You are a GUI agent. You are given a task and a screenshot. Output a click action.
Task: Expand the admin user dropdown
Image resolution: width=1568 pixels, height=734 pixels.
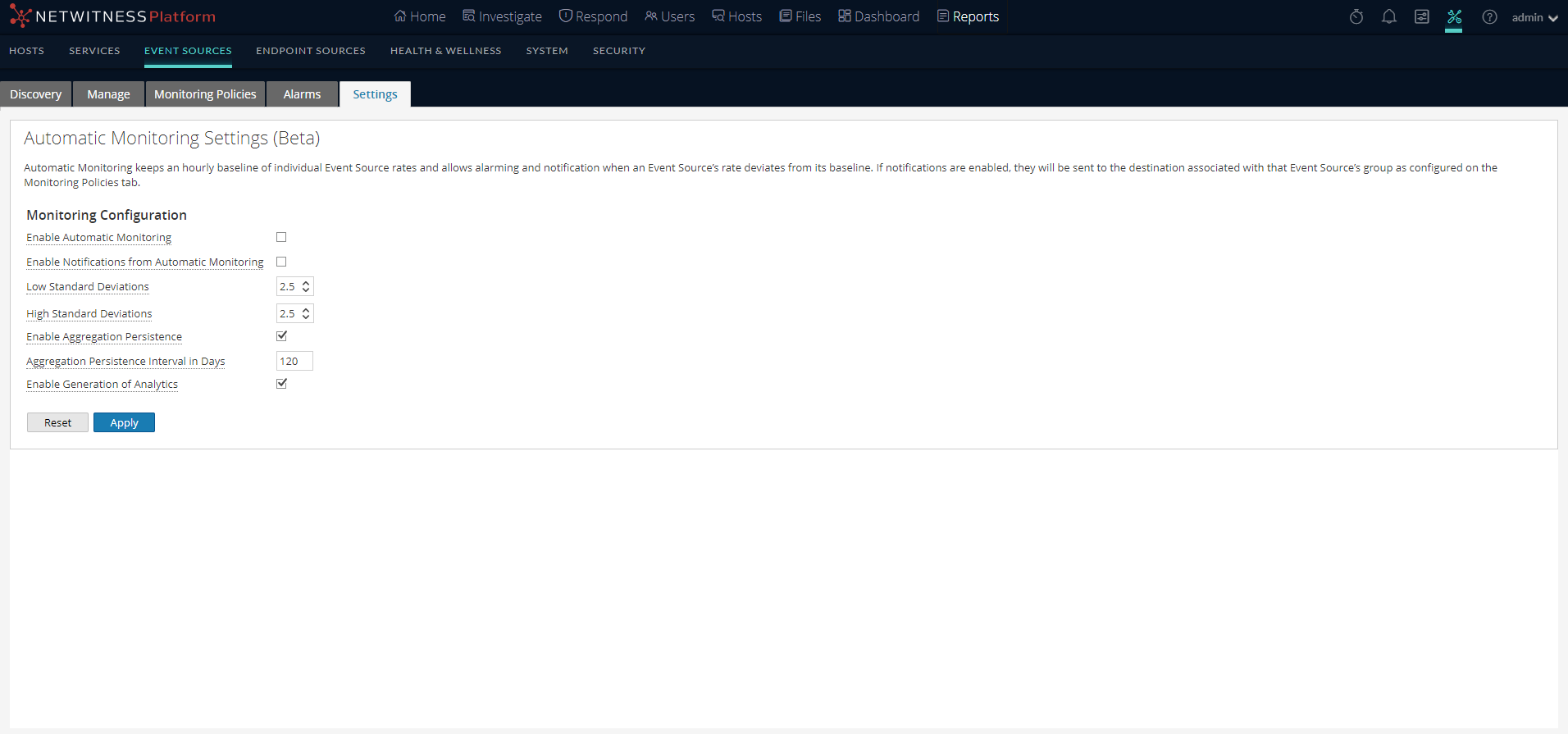[1535, 17]
